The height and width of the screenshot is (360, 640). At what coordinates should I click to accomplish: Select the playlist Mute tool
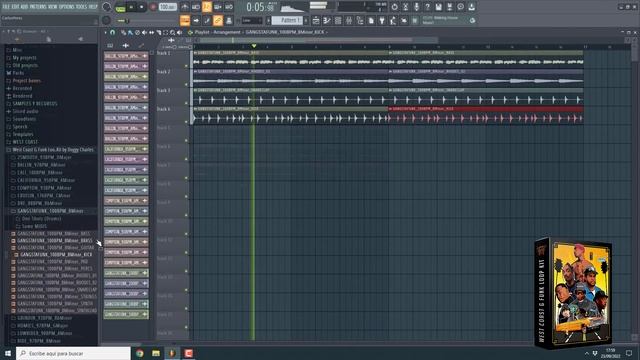point(144,32)
